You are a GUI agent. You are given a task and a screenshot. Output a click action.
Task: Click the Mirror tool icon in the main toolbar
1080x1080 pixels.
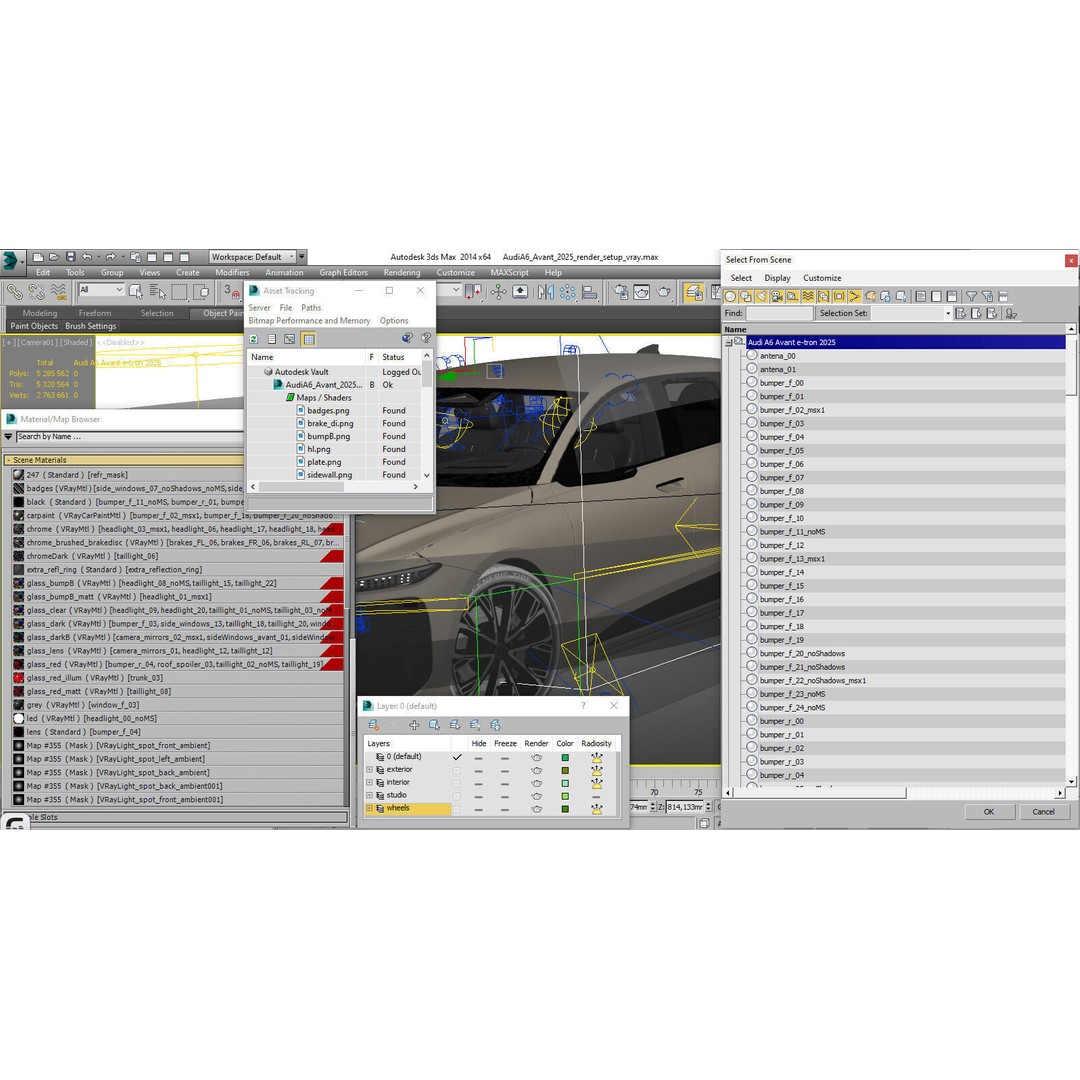click(546, 292)
